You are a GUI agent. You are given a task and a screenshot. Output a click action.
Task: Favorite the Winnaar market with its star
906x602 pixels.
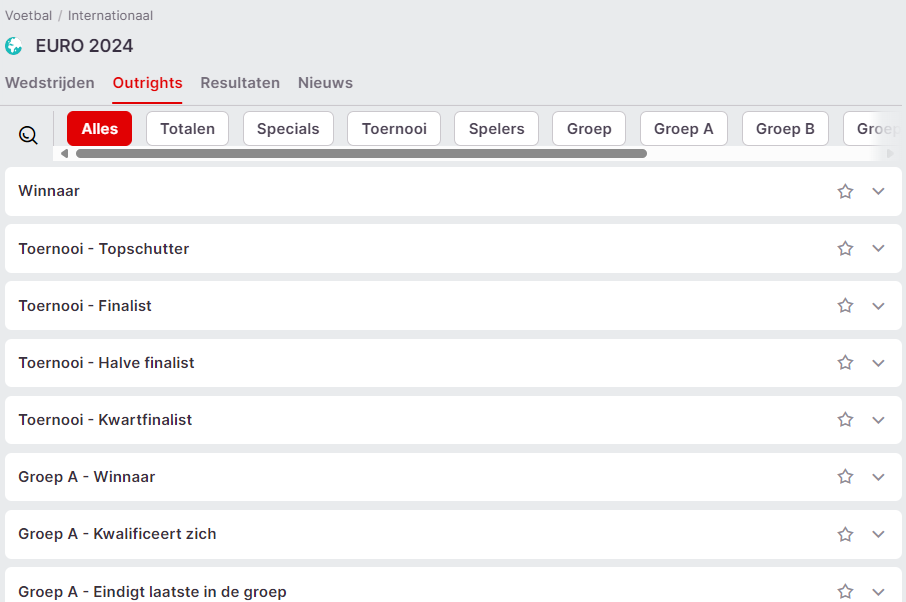(845, 191)
